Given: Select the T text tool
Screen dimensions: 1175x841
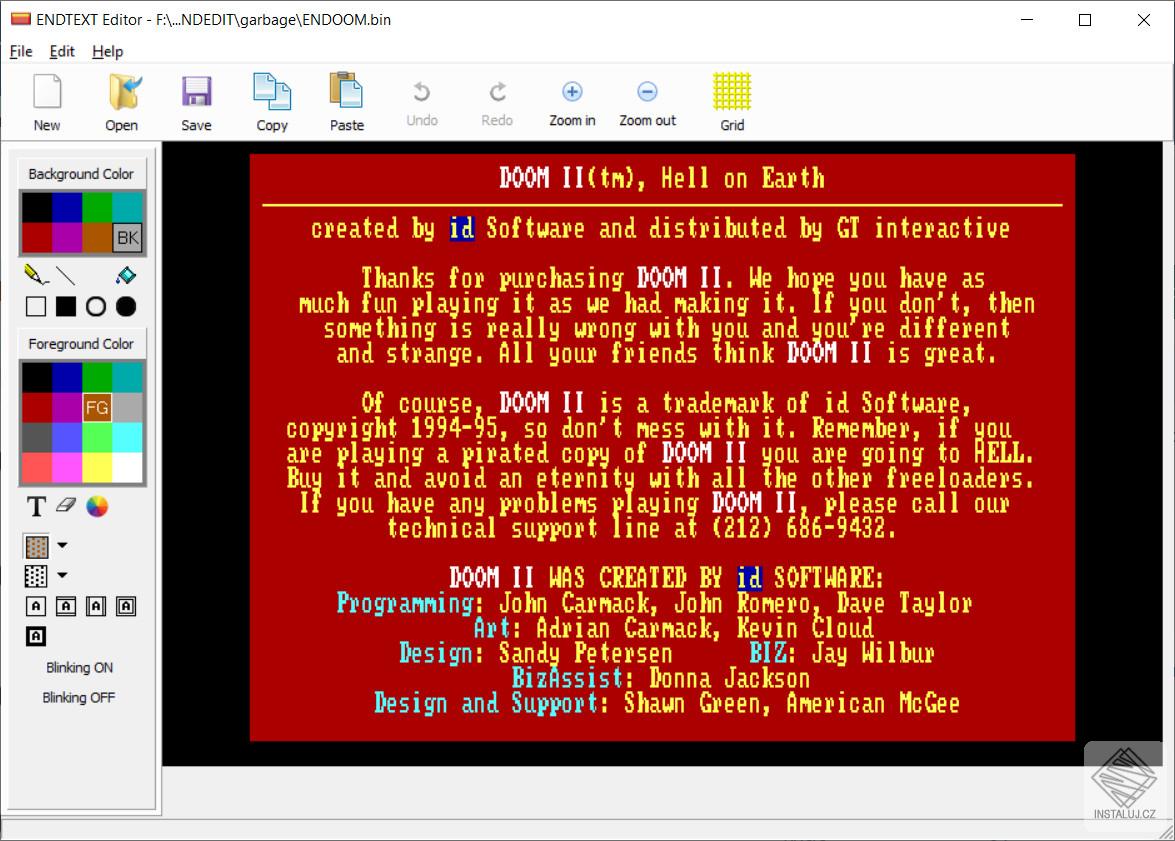Looking at the screenshot, I should [x=36, y=507].
